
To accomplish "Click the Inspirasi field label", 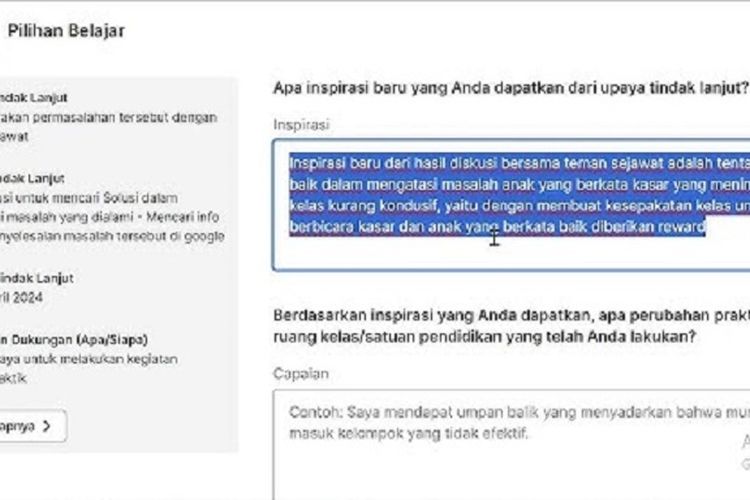I will (x=301, y=125).
